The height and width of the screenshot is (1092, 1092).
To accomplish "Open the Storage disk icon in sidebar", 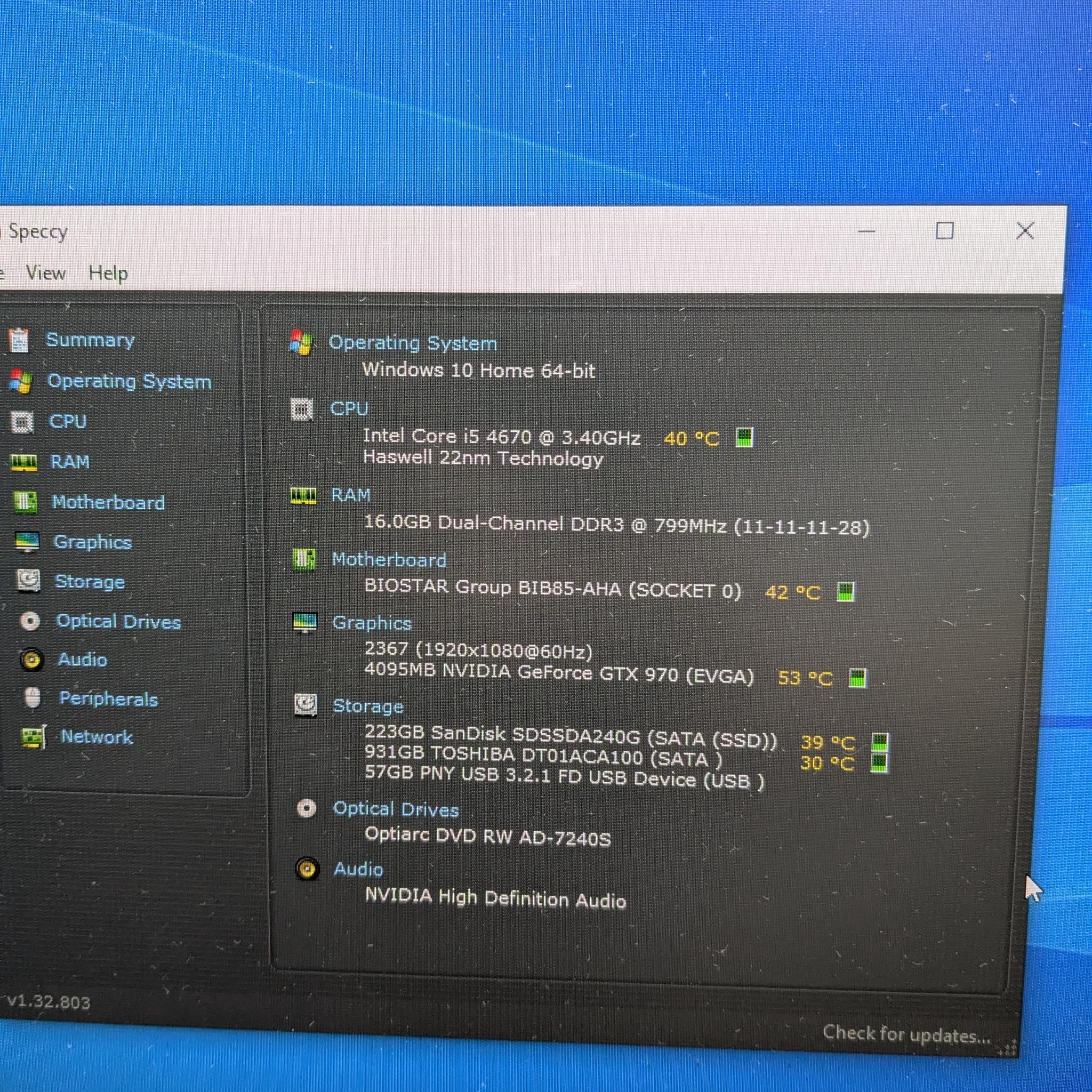I will (28, 581).
